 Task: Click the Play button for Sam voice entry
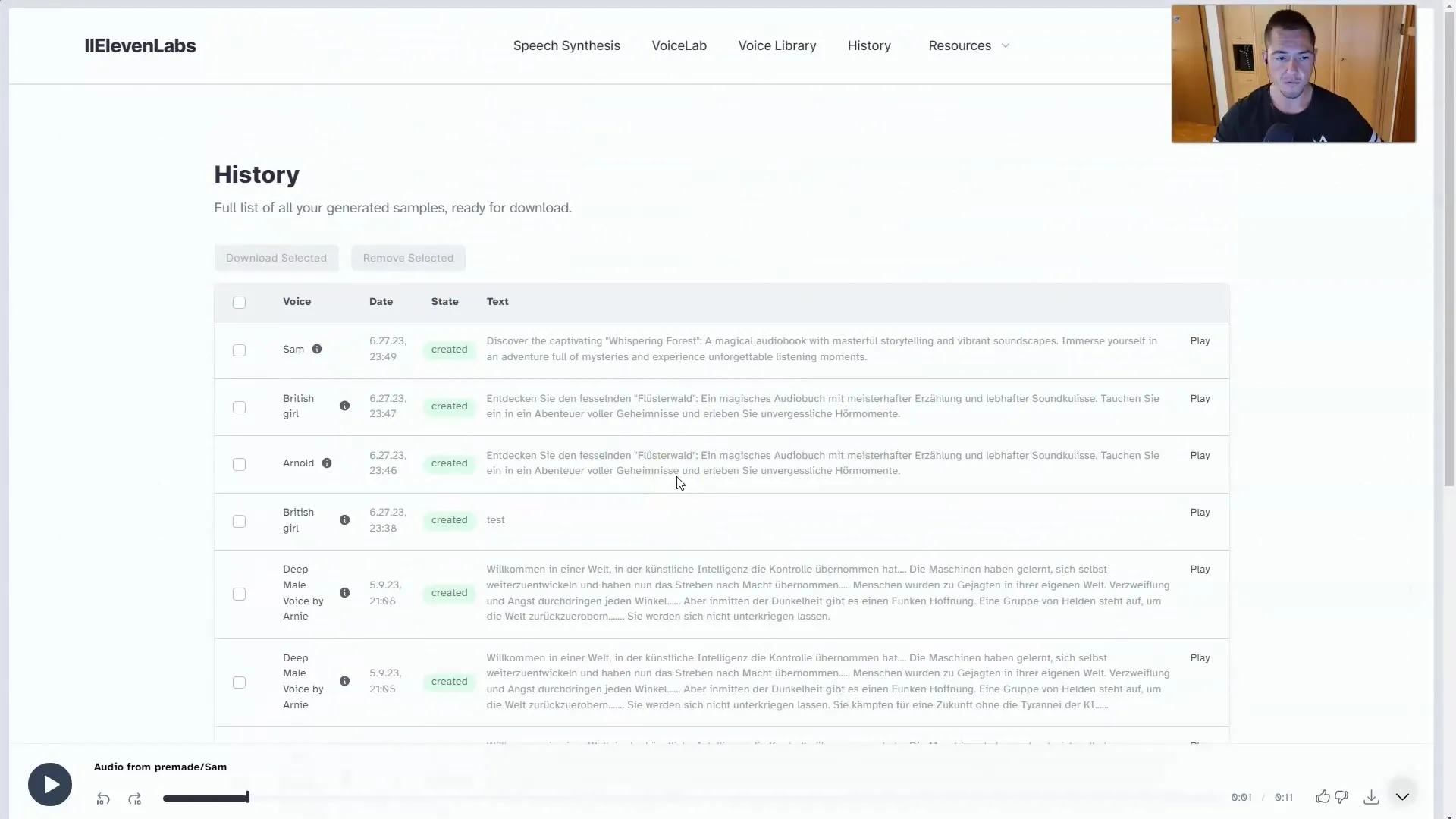(x=1199, y=341)
